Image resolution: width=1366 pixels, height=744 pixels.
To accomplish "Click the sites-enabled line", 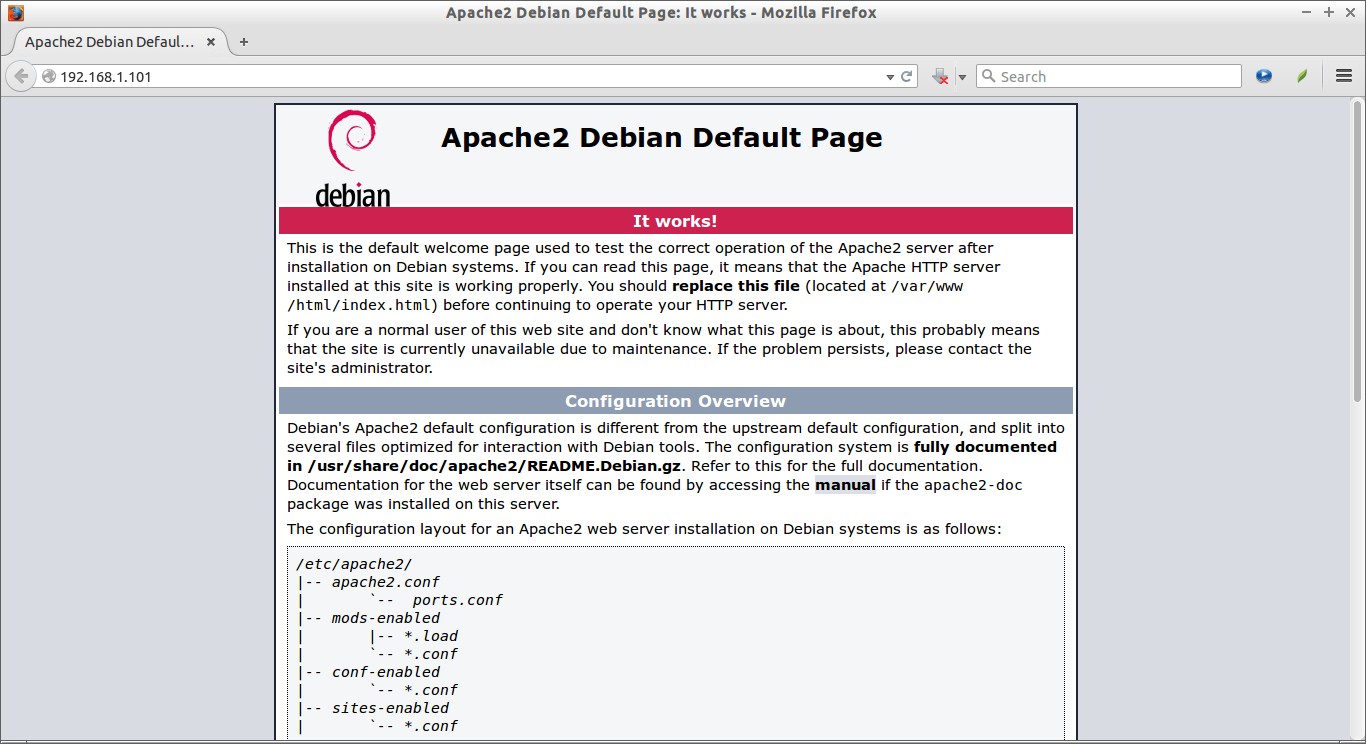I will pyautogui.click(x=390, y=708).
